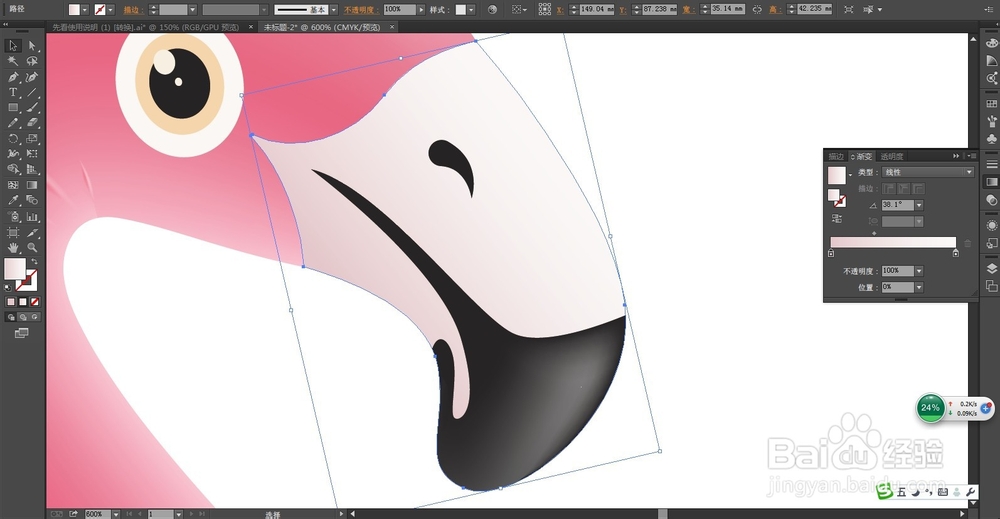This screenshot has height=519, width=1000.
Task: Select the Magic Wand tool
Action: (x=13, y=61)
